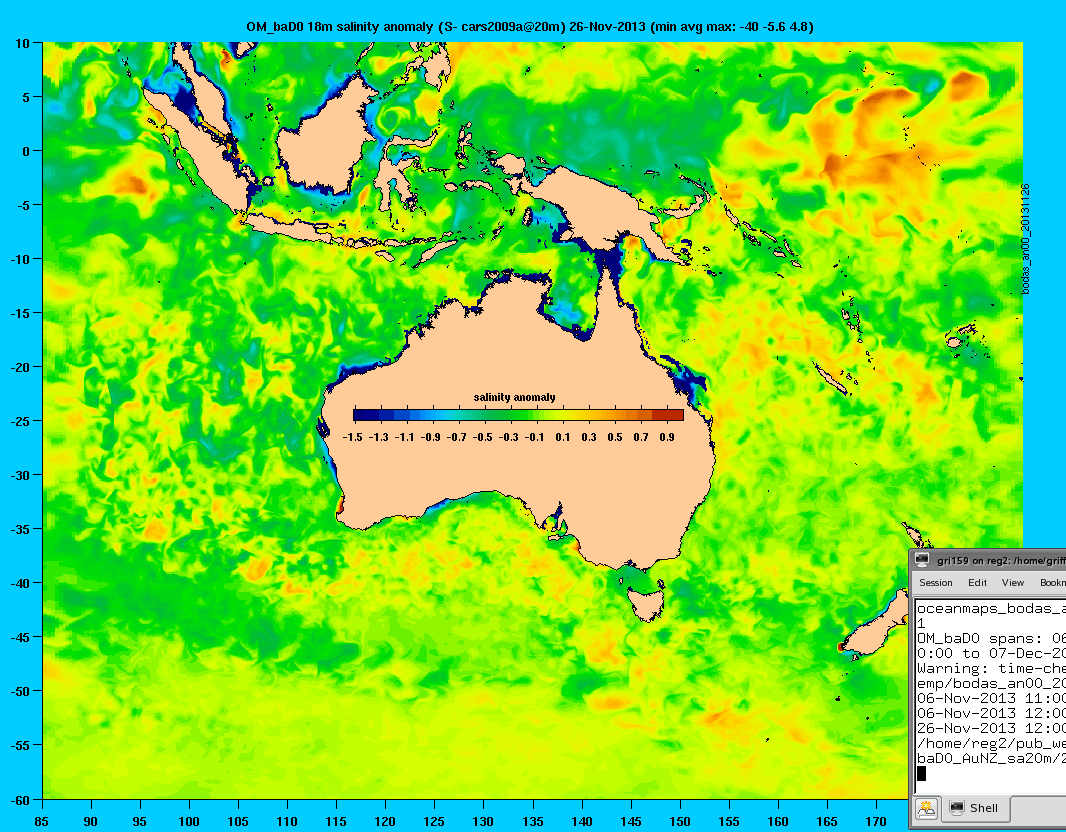Click y-axis tick label '-45'
The width and height of the screenshot is (1066, 832).
tap(22, 638)
